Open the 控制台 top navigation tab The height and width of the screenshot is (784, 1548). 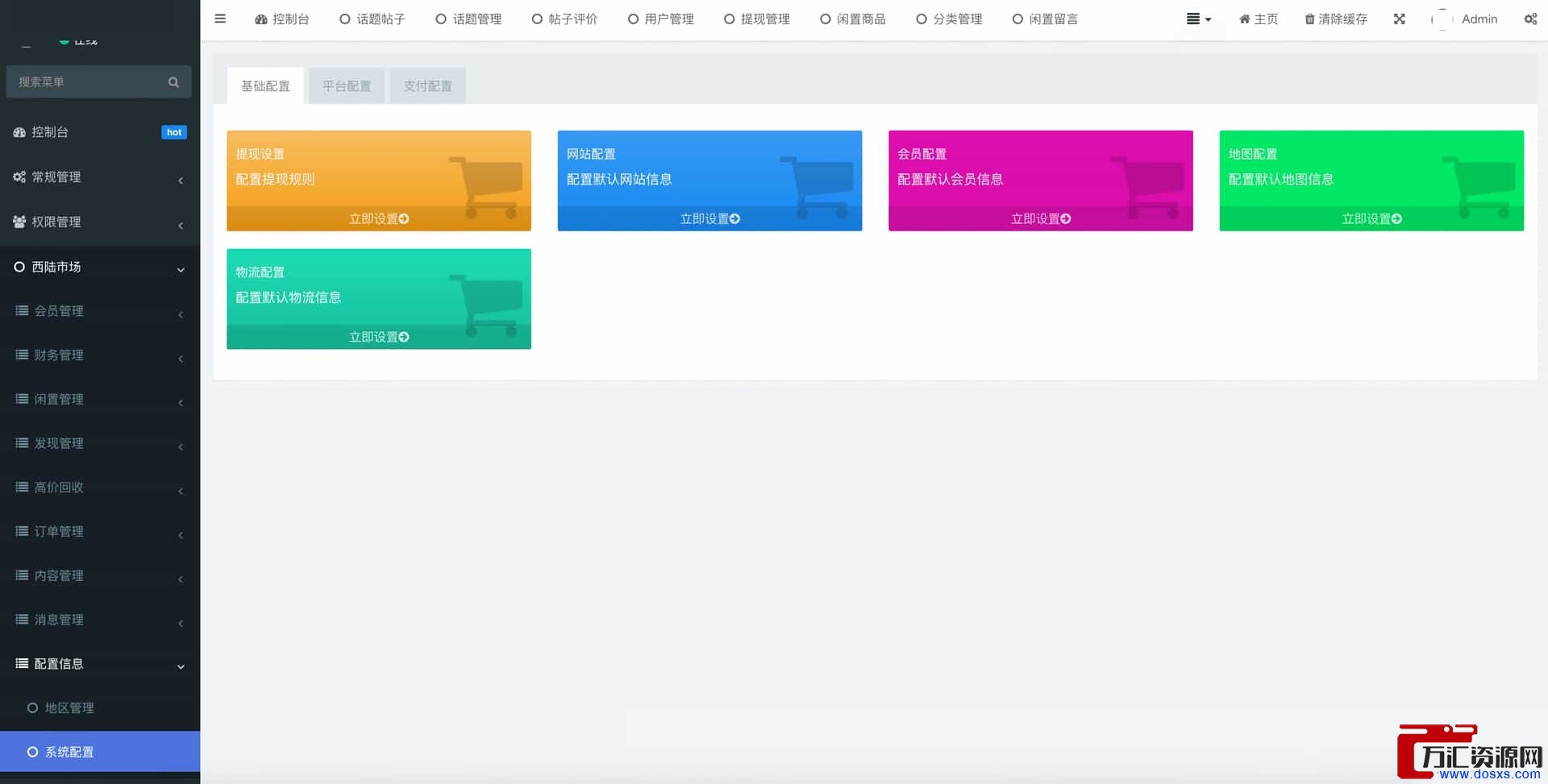pos(282,19)
